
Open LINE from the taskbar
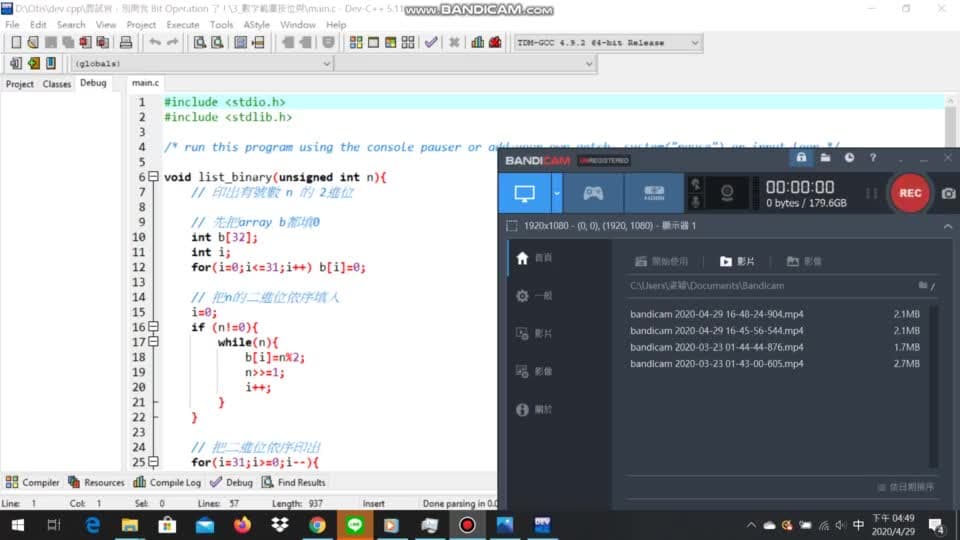coord(354,525)
